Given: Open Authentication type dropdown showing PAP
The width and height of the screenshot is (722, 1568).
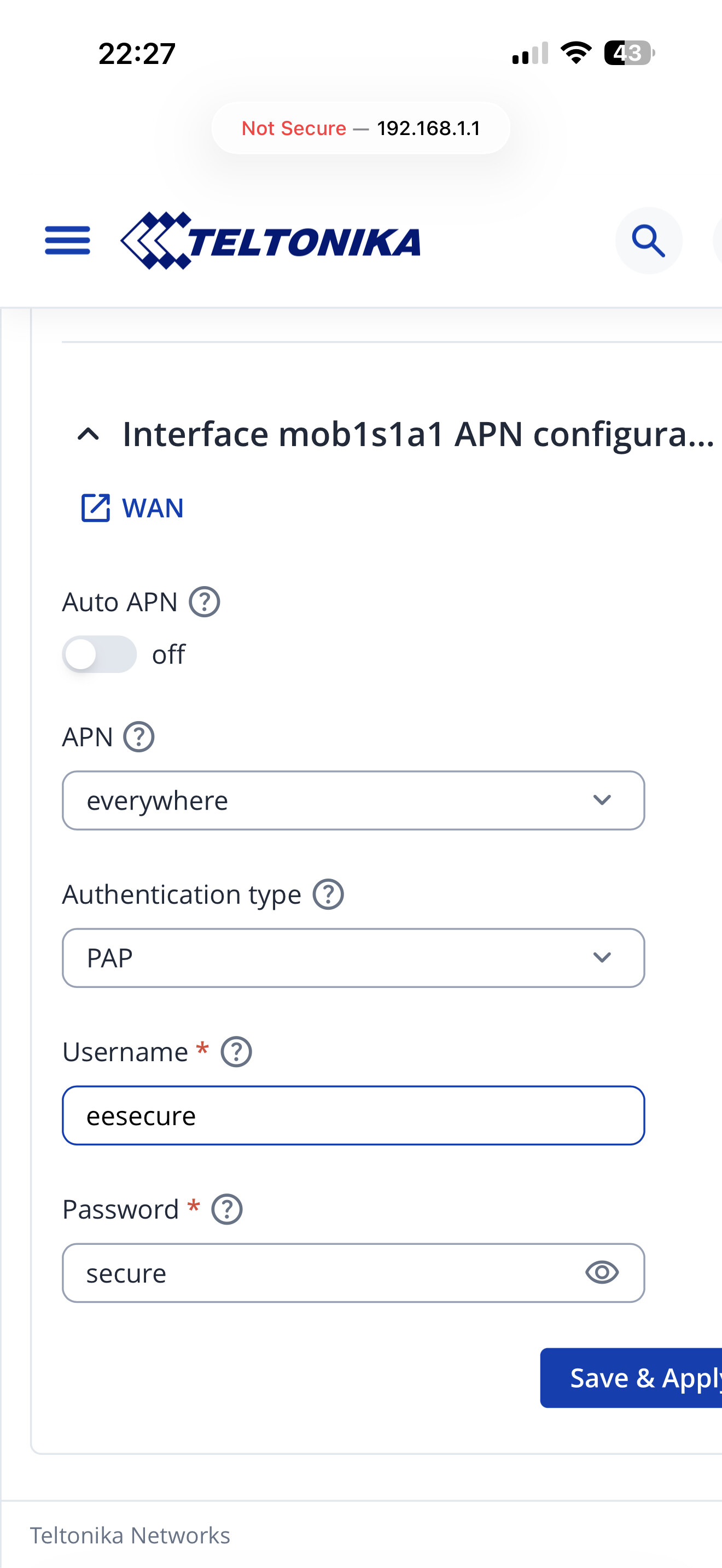Looking at the screenshot, I should click(353, 958).
